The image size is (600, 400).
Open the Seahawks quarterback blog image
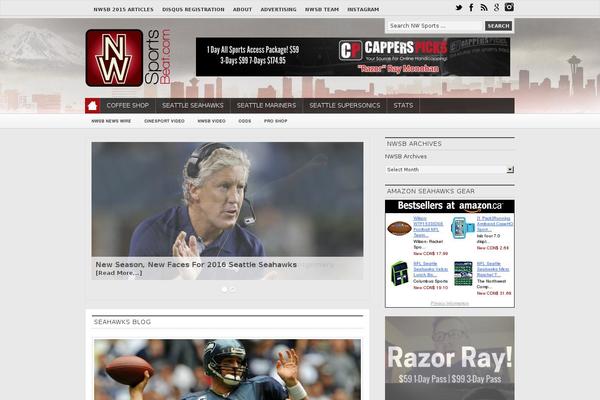pos(227,369)
